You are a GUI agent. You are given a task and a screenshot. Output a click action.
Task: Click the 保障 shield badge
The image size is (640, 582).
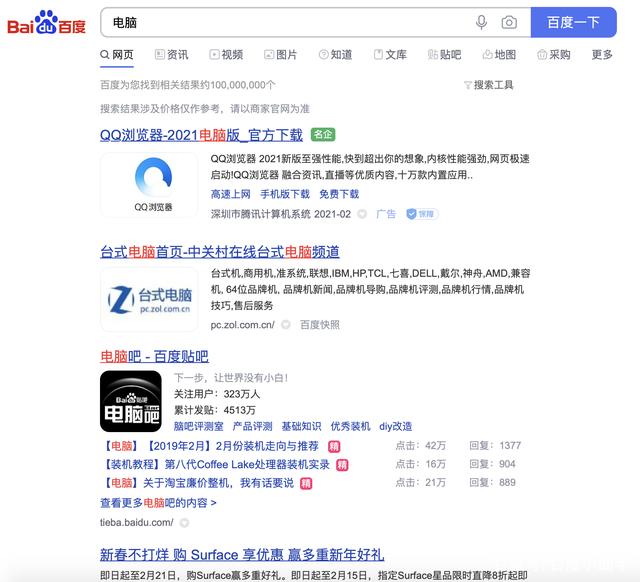(422, 214)
